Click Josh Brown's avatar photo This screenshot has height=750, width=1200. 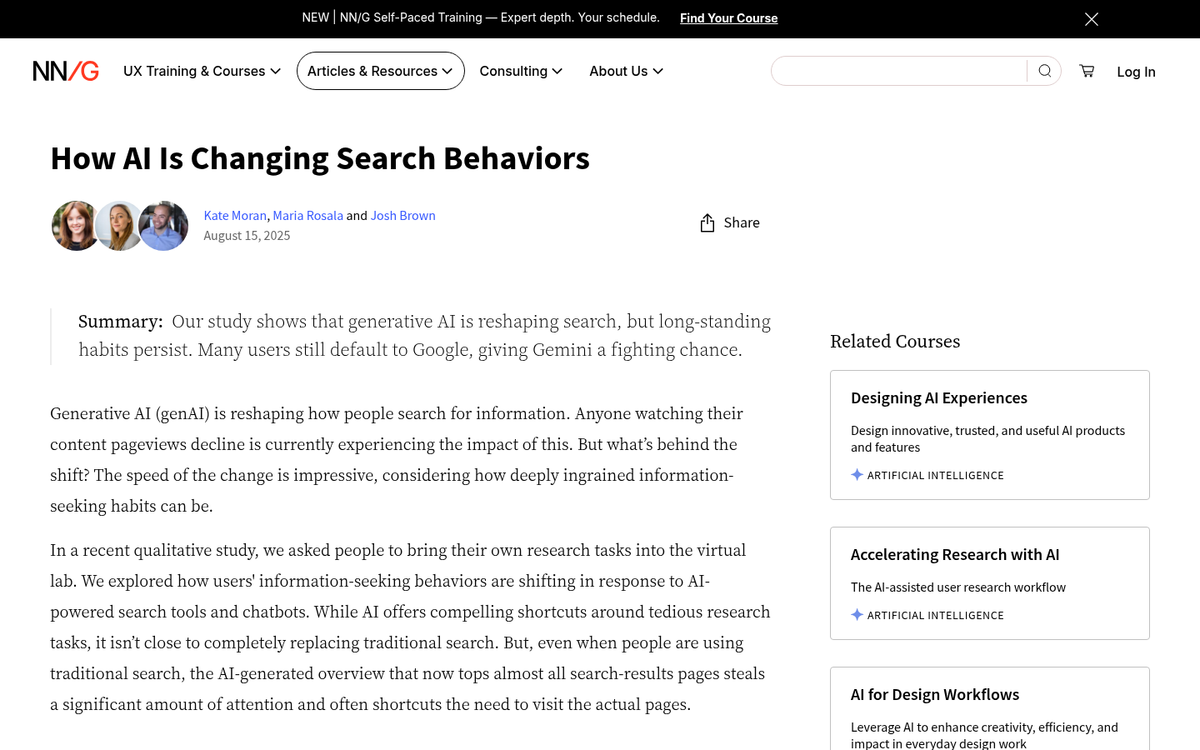164,226
